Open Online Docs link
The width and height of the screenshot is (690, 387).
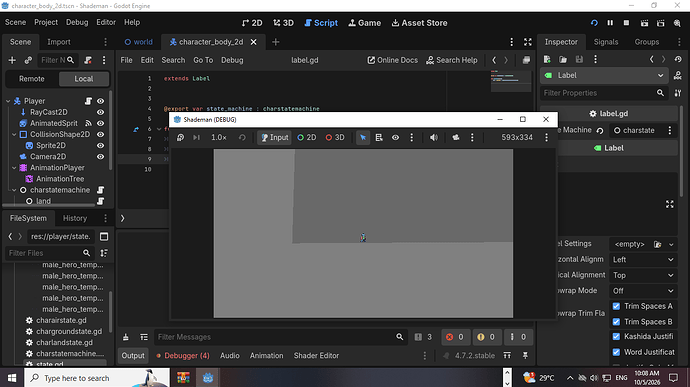coord(393,60)
